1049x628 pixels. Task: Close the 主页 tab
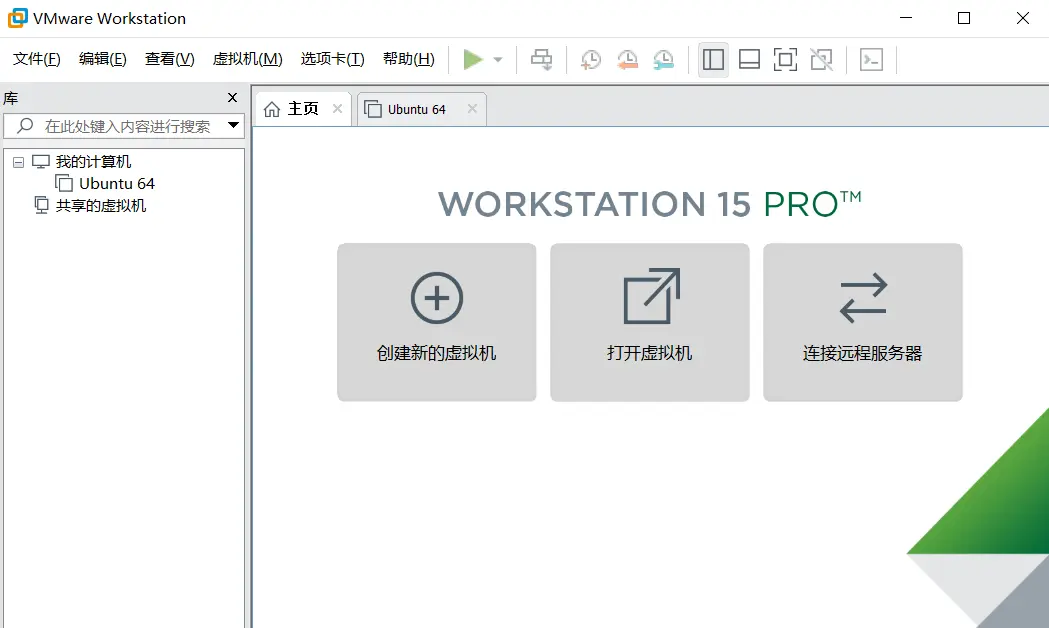click(x=338, y=108)
